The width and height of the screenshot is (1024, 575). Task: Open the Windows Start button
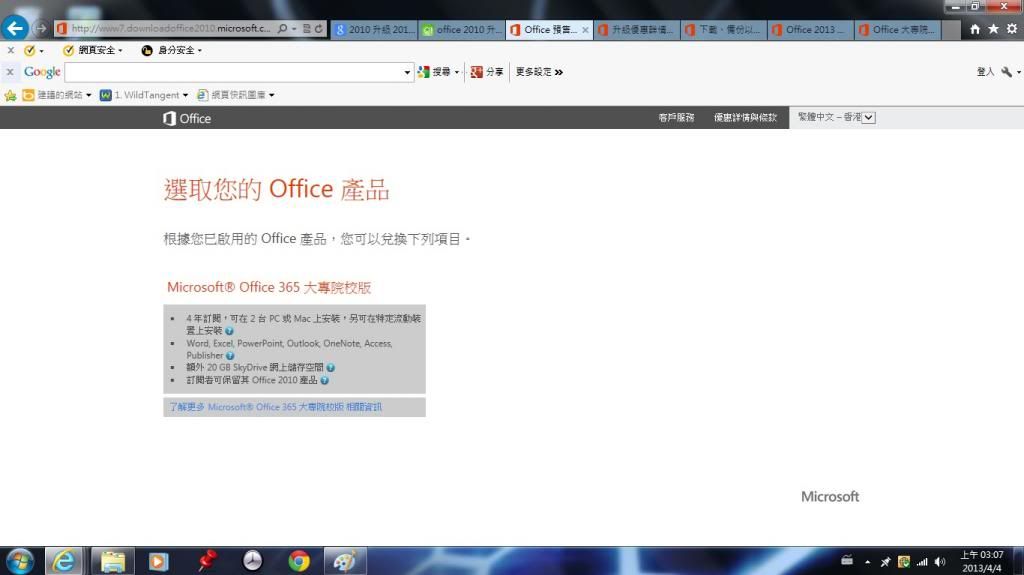click(20, 561)
